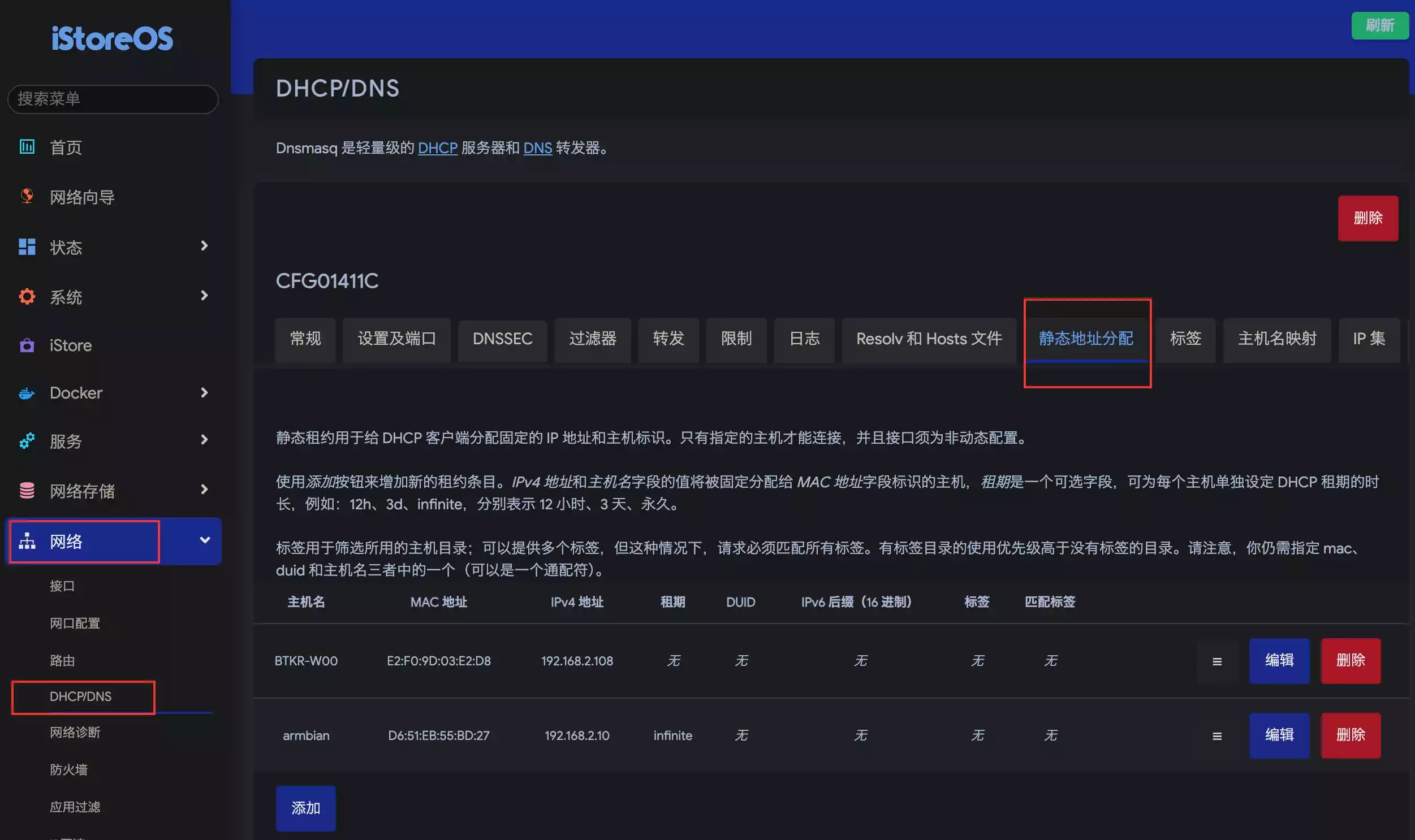Click the 服务 gears icon

[x=27, y=441]
